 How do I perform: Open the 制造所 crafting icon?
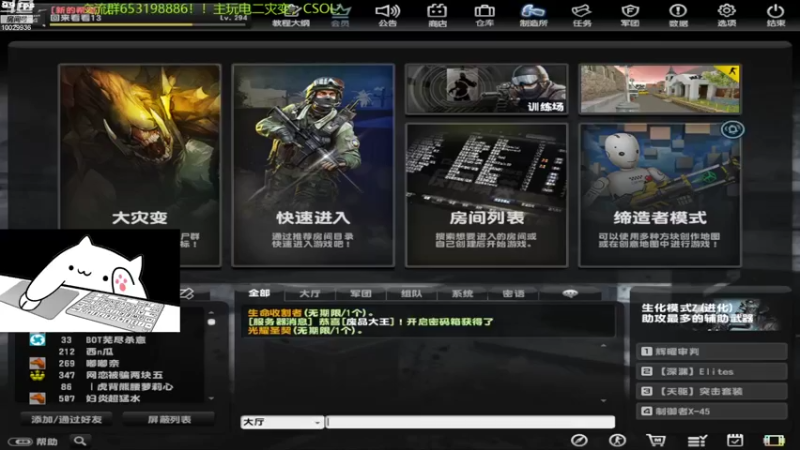coord(533,15)
